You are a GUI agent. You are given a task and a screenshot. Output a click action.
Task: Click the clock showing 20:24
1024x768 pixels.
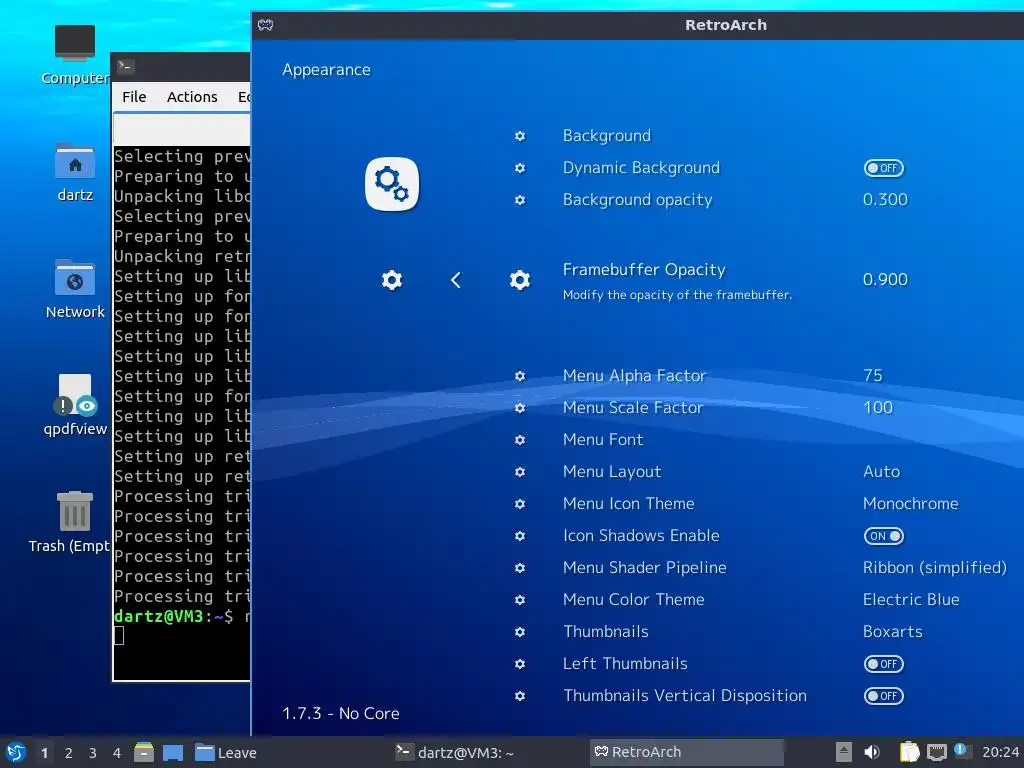click(1000, 752)
